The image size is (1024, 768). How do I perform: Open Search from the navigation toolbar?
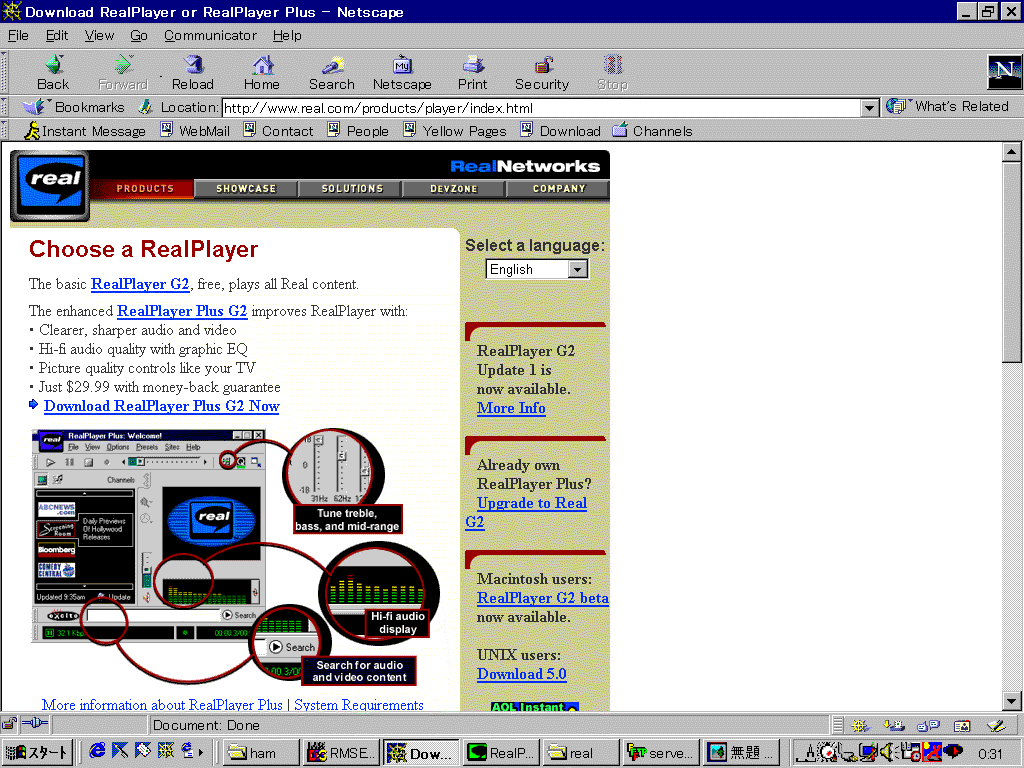coord(332,72)
